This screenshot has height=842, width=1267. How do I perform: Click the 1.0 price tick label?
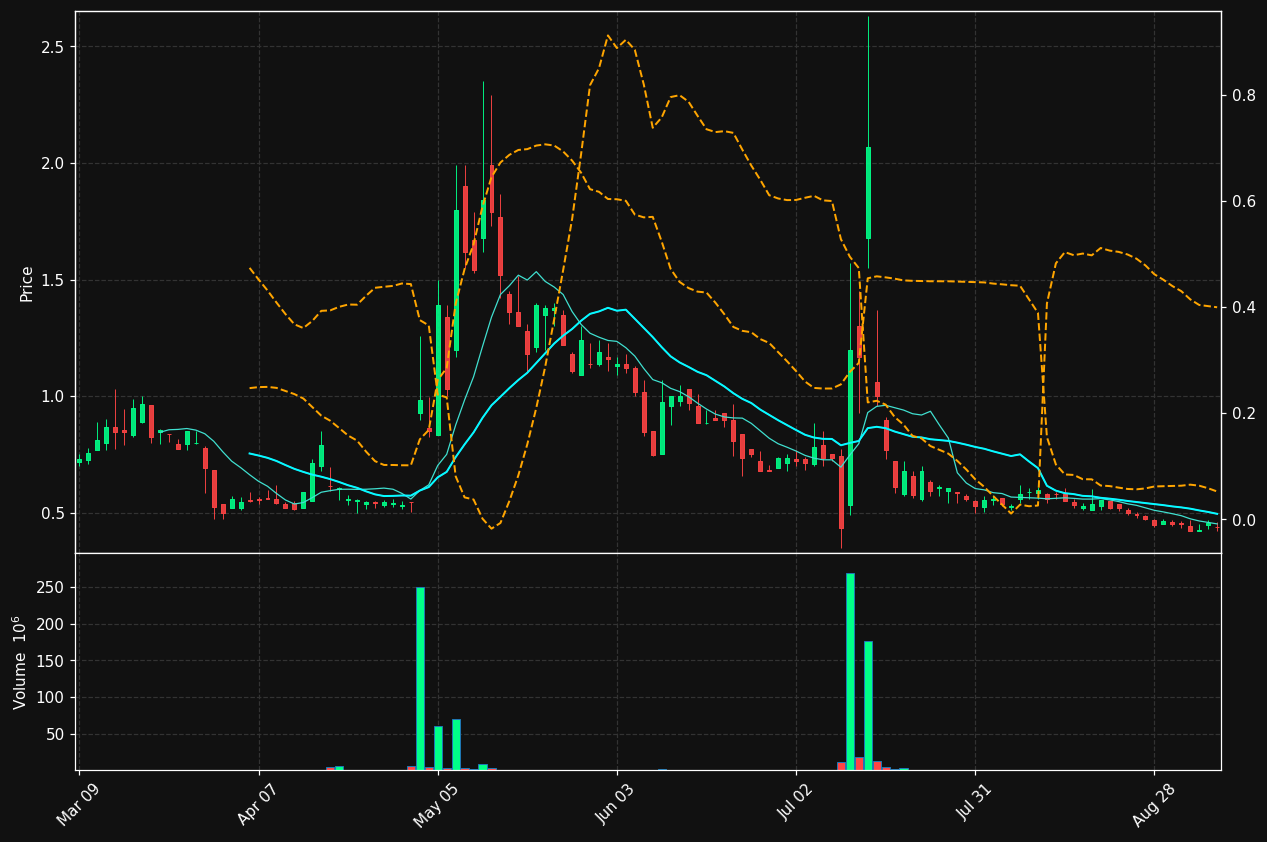[x=54, y=397]
